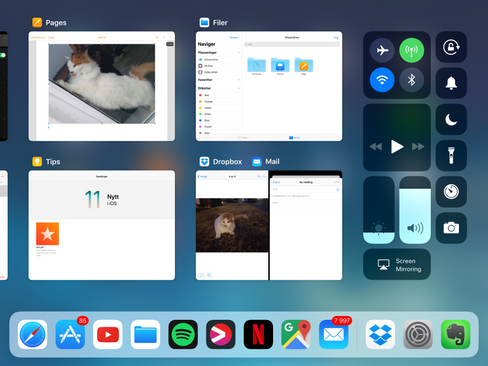Switch to the Filer app card
This screenshot has height=366, width=488.
[x=269, y=86]
